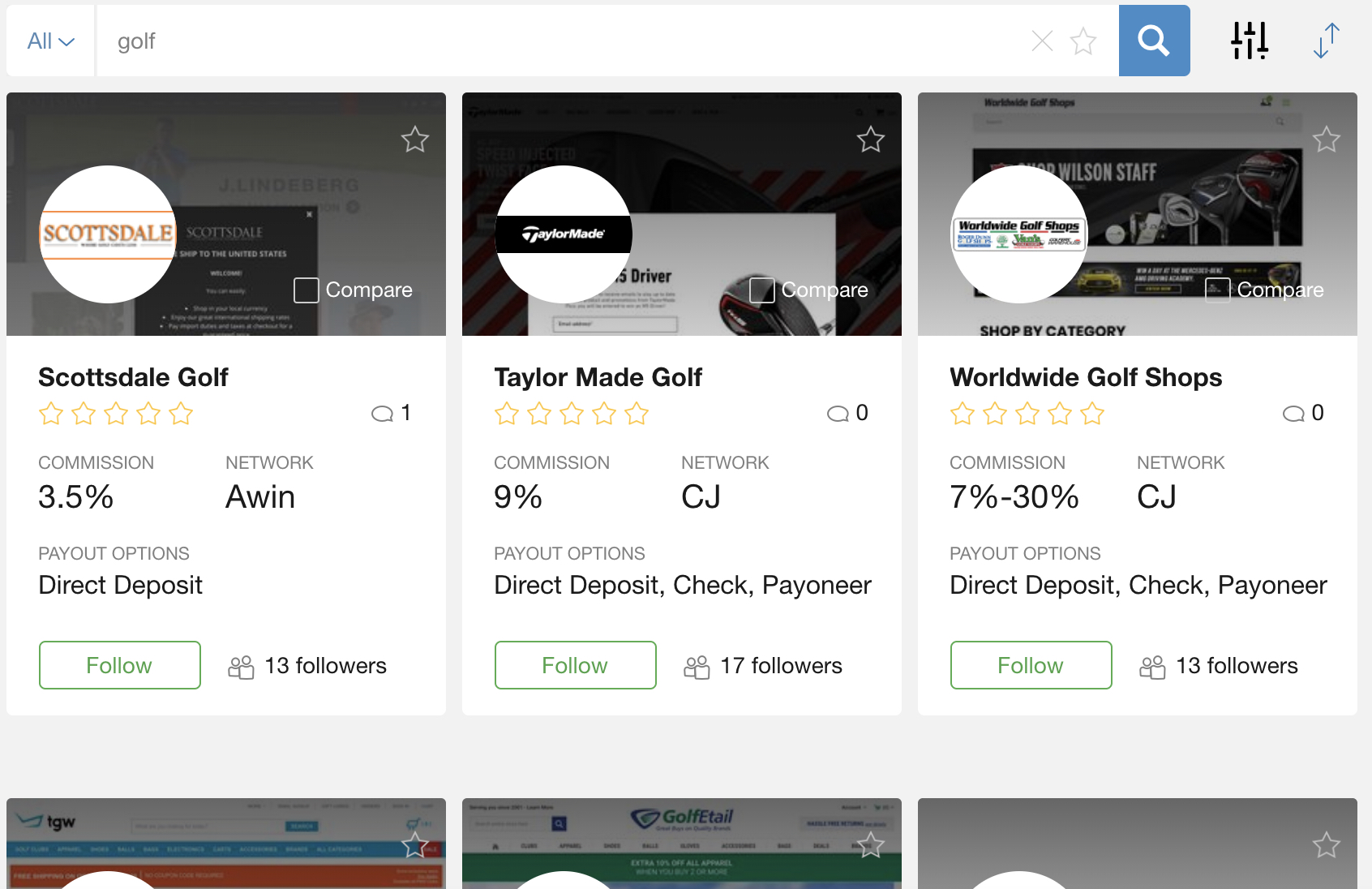Open the Worldwide Golf Shops title link
The height and width of the screenshot is (889, 1372).
1086,377
